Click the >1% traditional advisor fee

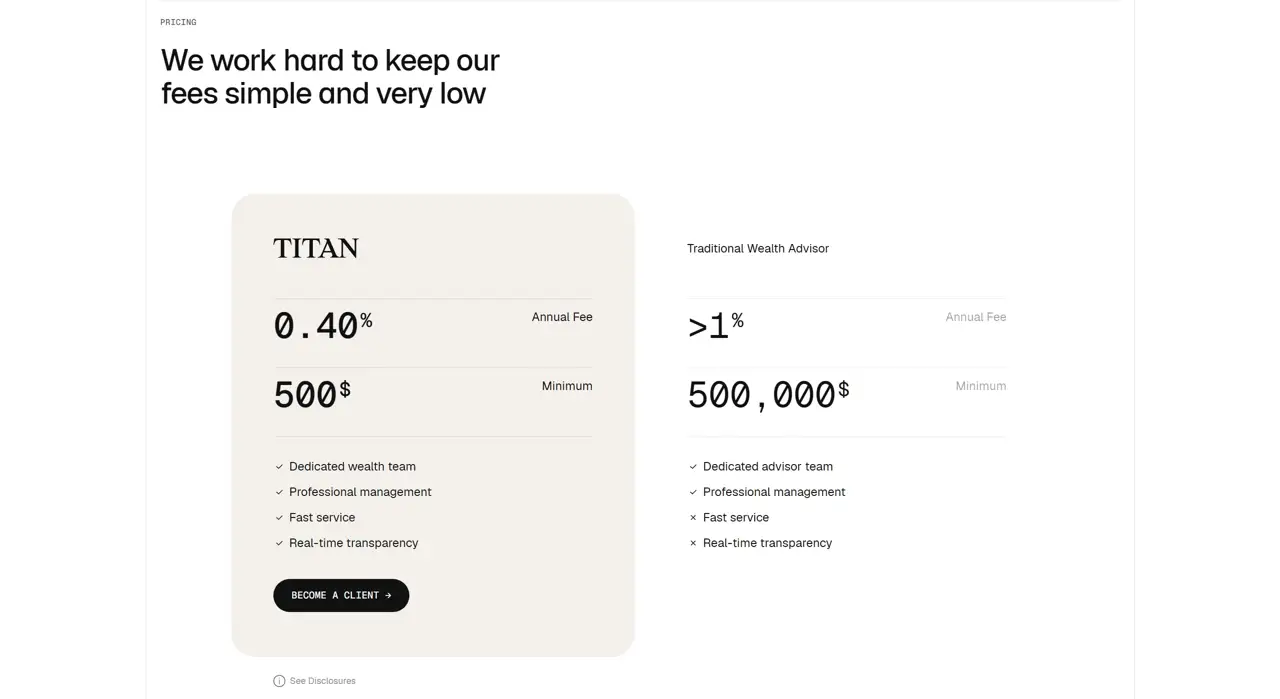[715, 326]
